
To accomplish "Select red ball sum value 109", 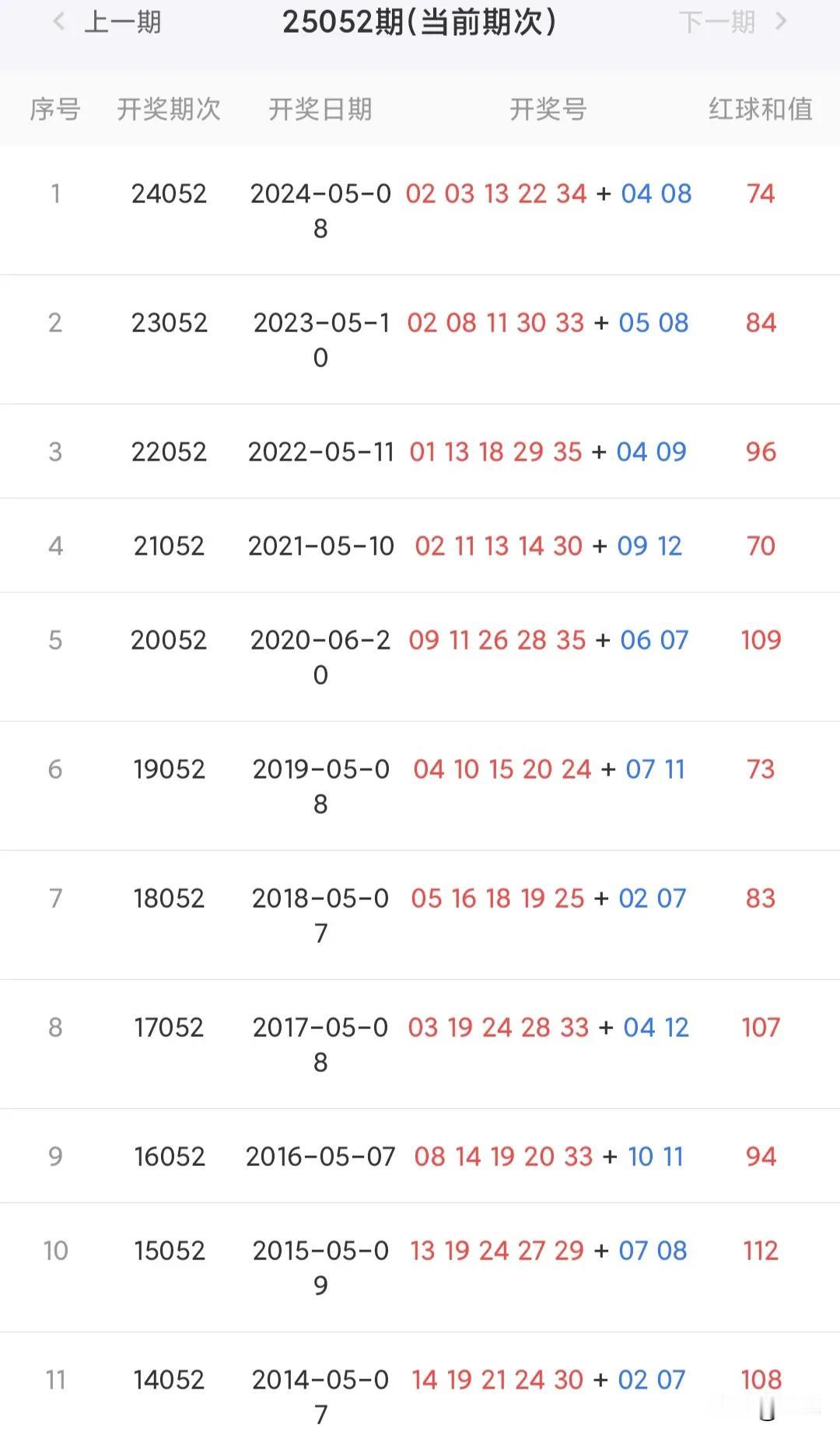I will (x=761, y=640).
